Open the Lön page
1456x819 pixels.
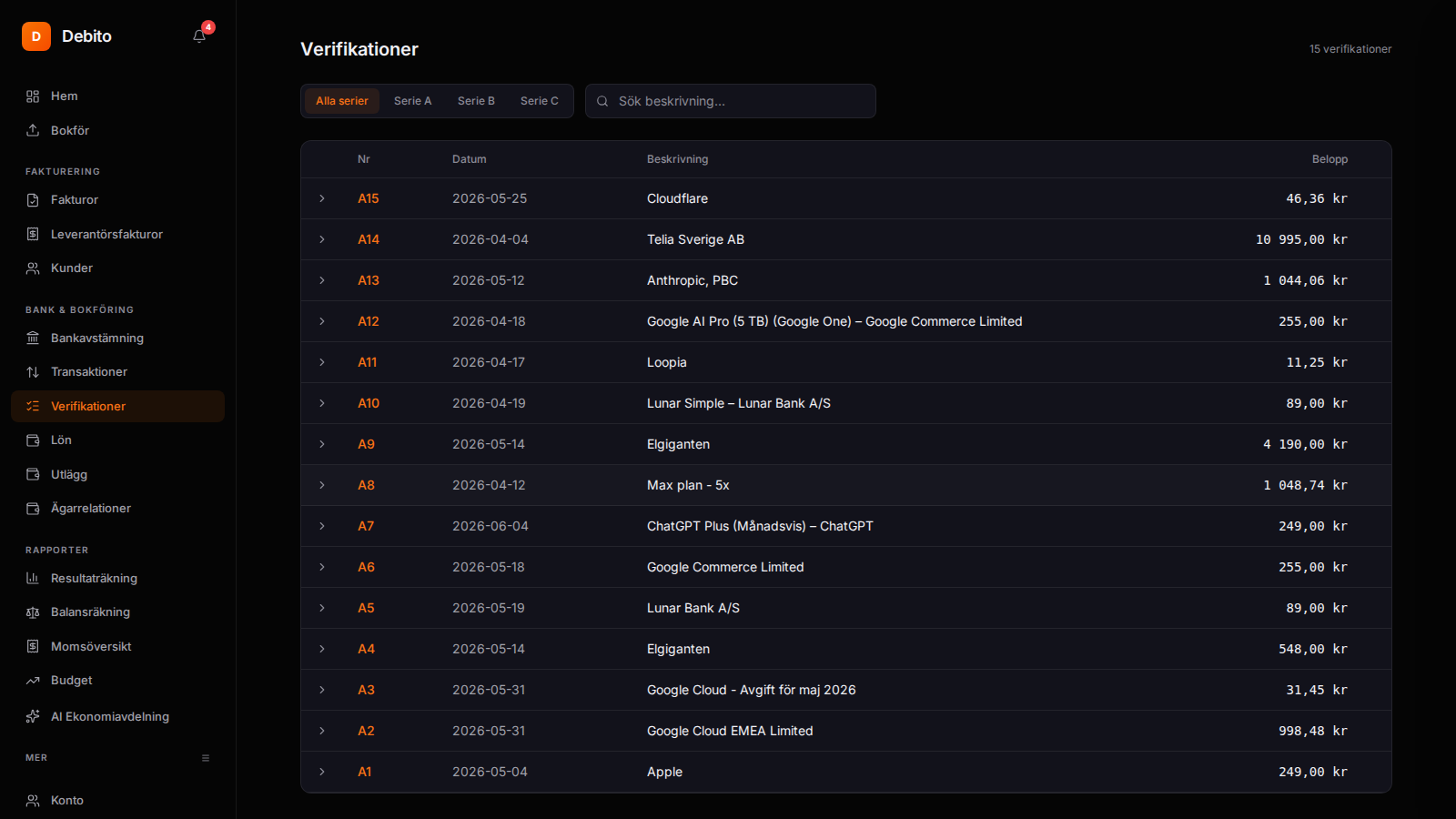point(117,440)
